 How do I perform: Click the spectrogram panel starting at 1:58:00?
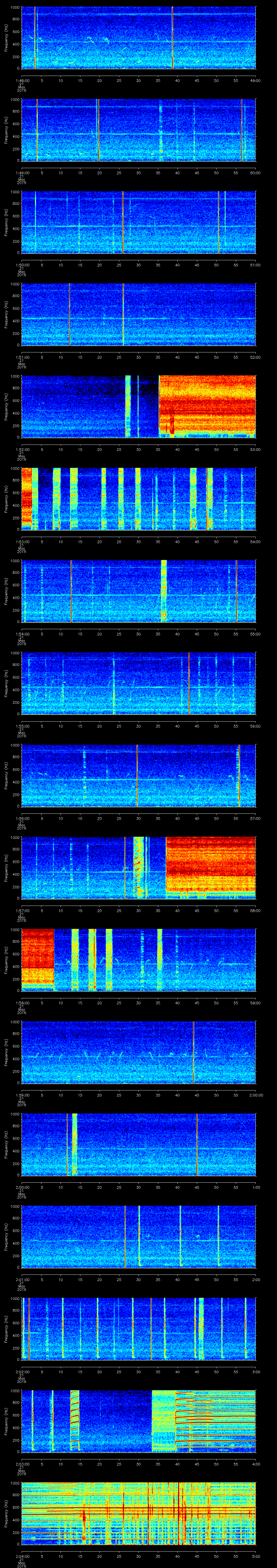coord(139,960)
